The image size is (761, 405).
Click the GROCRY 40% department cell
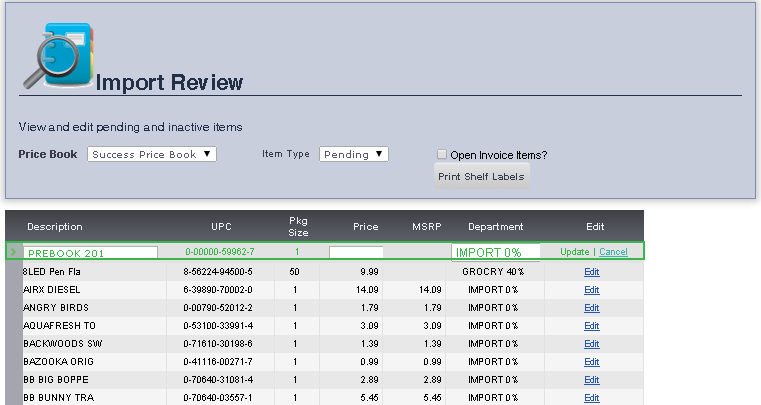[493, 271]
